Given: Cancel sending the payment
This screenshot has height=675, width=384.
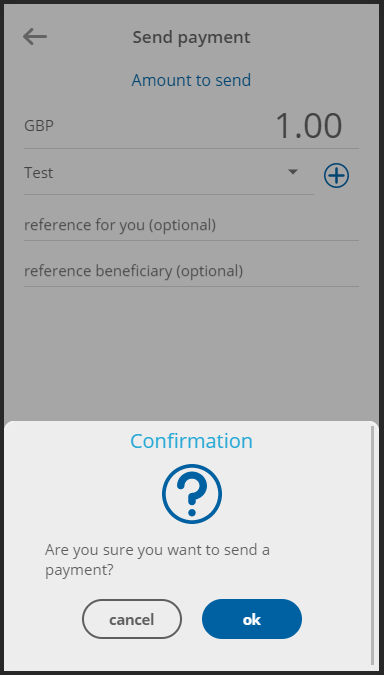Looking at the screenshot, I should (x=132, y=619).
